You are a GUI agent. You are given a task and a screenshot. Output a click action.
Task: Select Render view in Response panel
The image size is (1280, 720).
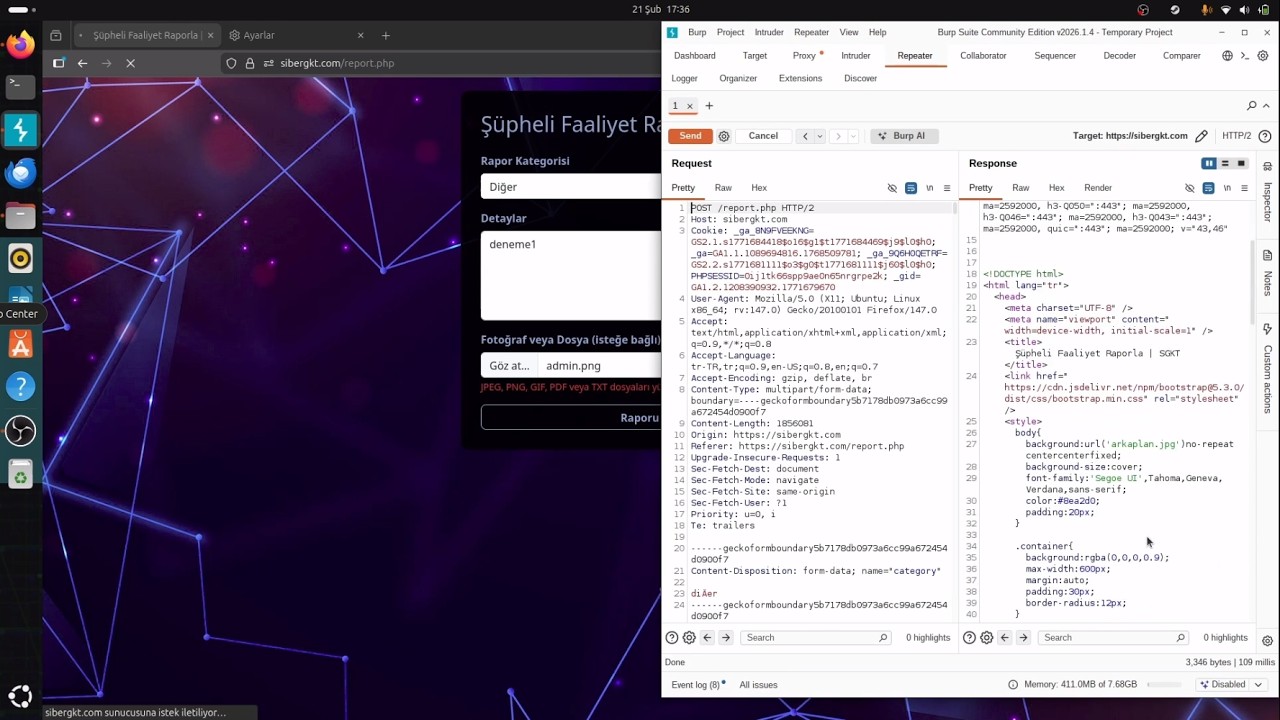[x=1098, y=188]
